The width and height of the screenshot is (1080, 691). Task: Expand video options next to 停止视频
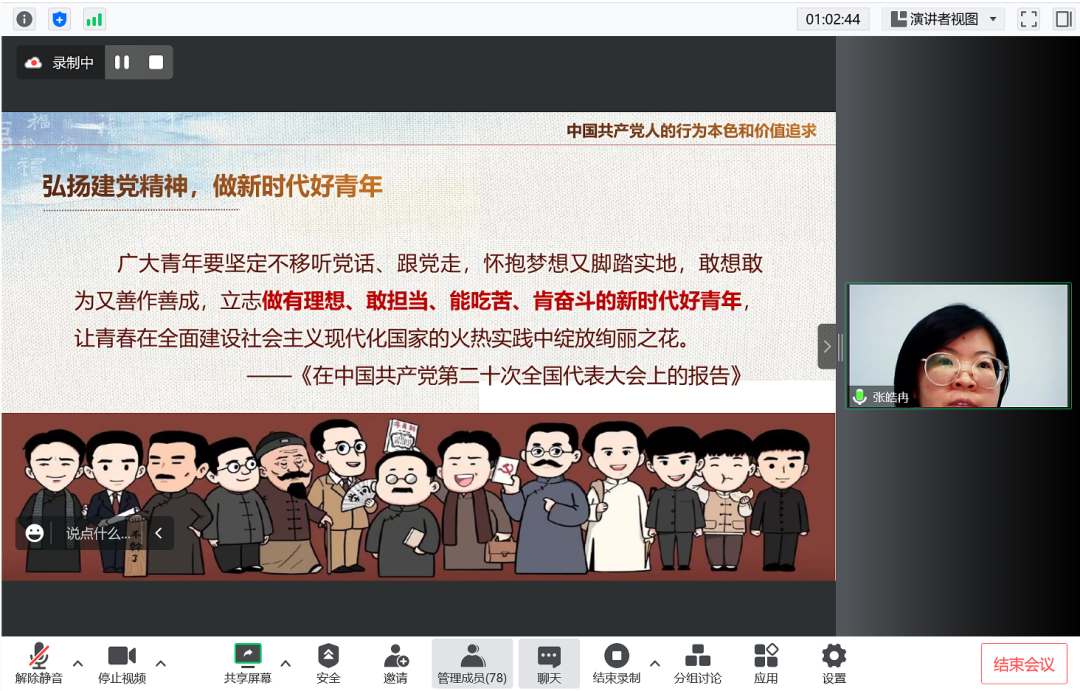point(160,663)
